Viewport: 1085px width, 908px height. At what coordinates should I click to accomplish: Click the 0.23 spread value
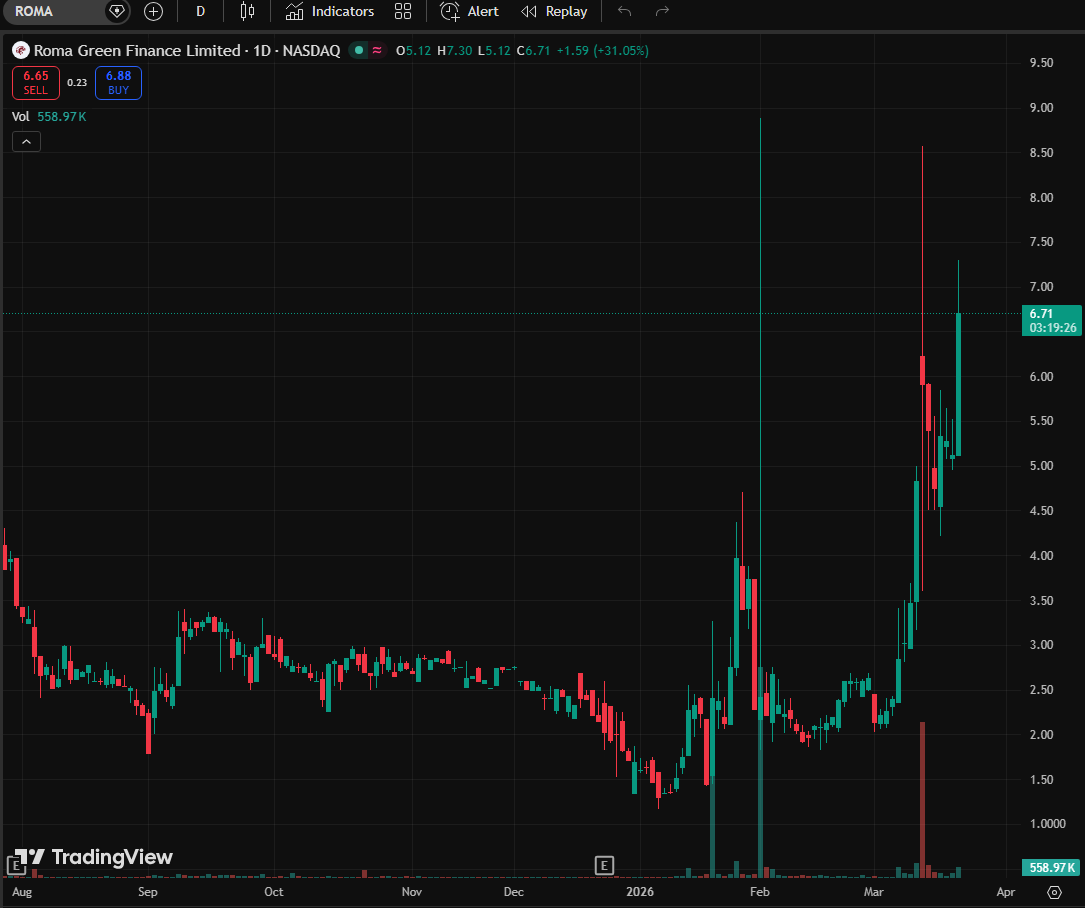click(77, 83)
